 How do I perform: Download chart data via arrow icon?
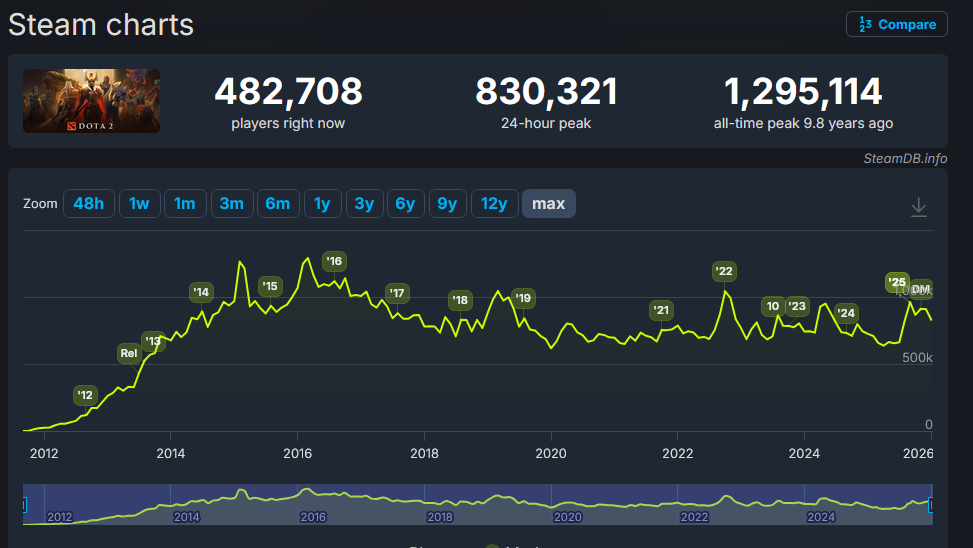click(918, 207)
